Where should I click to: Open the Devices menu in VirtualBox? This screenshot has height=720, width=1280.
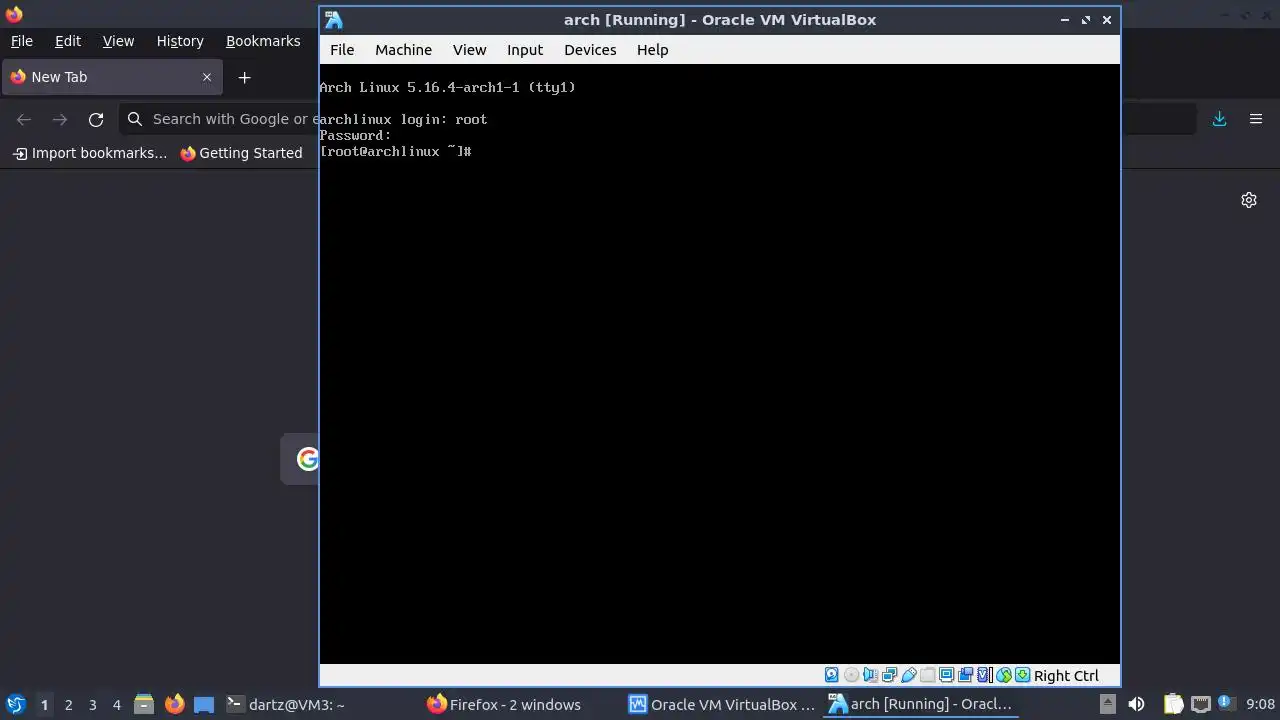590,50
